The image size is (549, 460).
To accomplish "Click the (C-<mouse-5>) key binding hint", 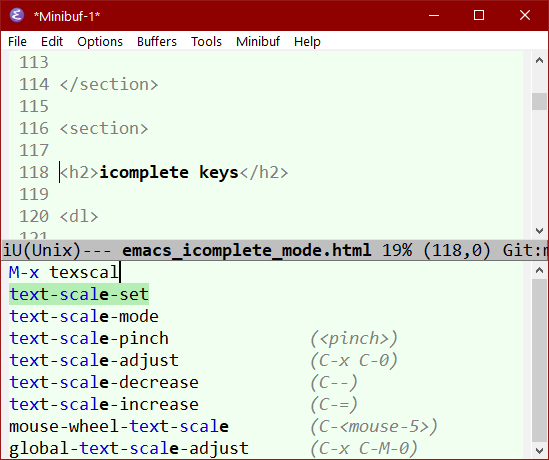I will 374,427.
